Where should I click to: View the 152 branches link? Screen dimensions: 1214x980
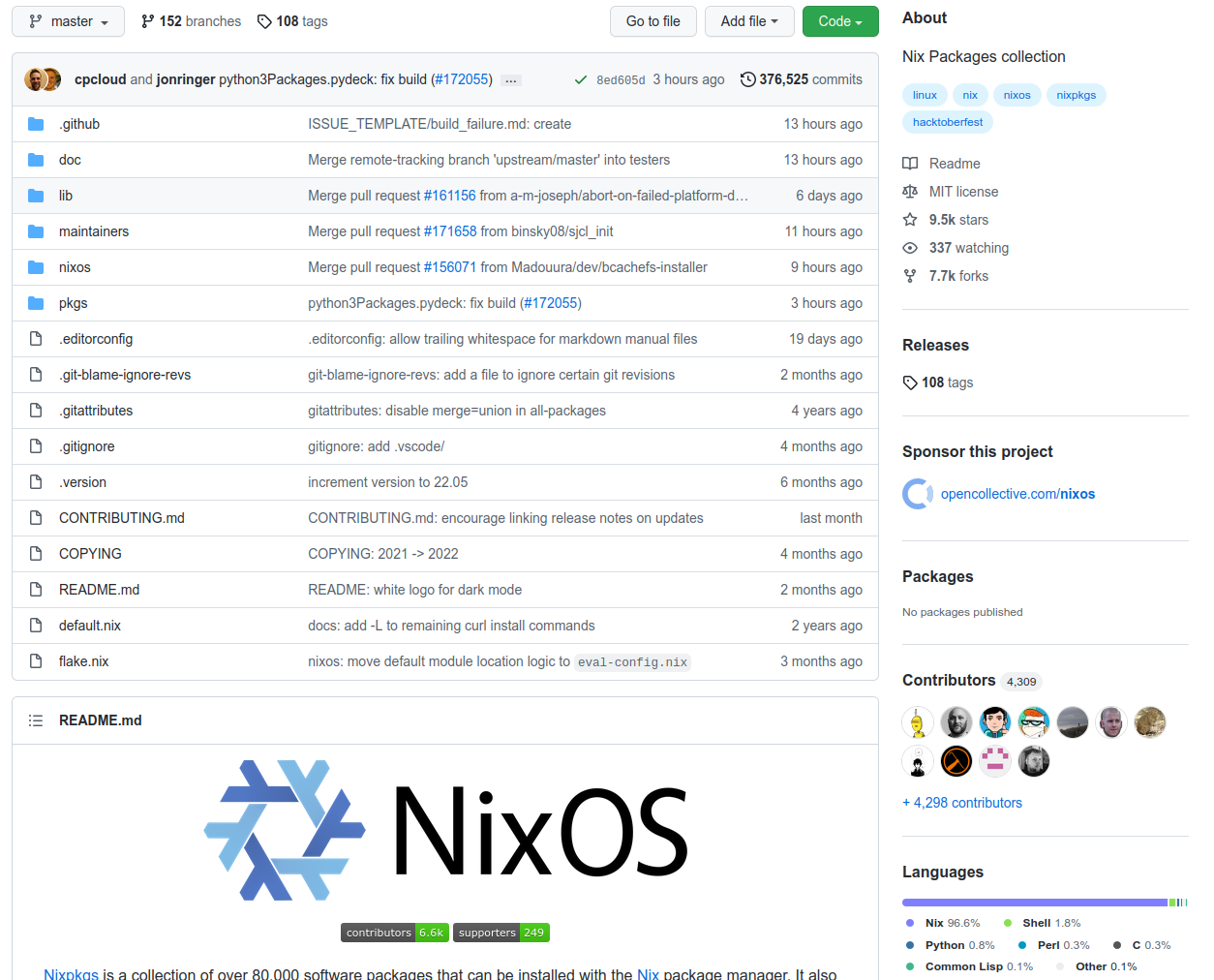(191, 21)
